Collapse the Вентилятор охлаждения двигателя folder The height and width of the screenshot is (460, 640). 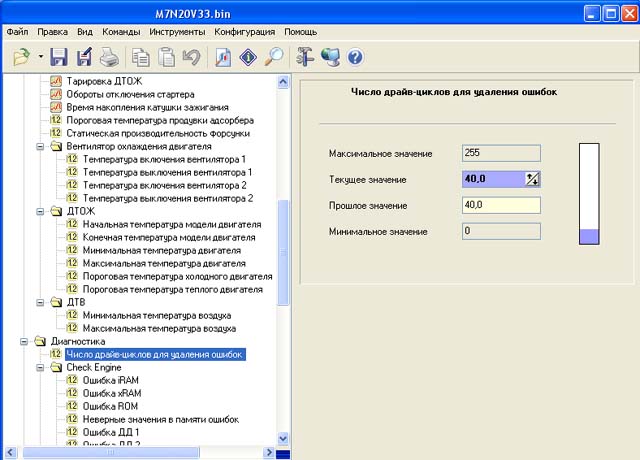tap(40, 147)
